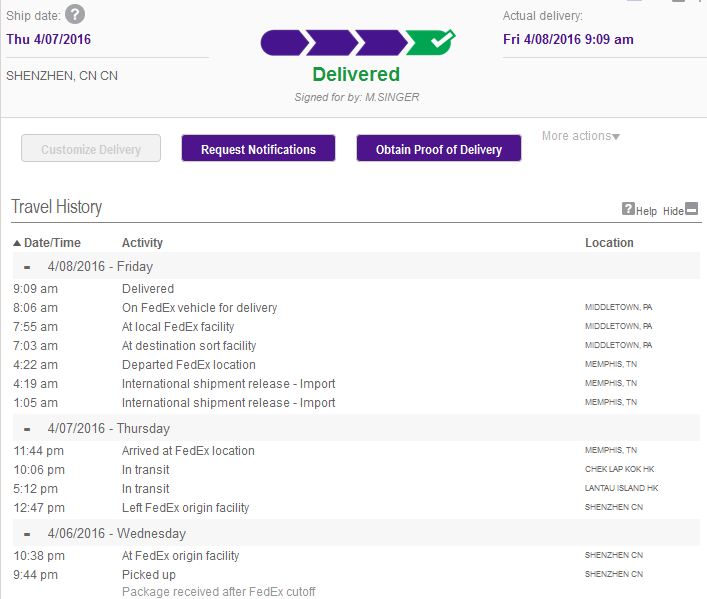Select 'Arrived at FedEx location' activity
The height and width of the screenshot is (599, 707).
(188, 451)
